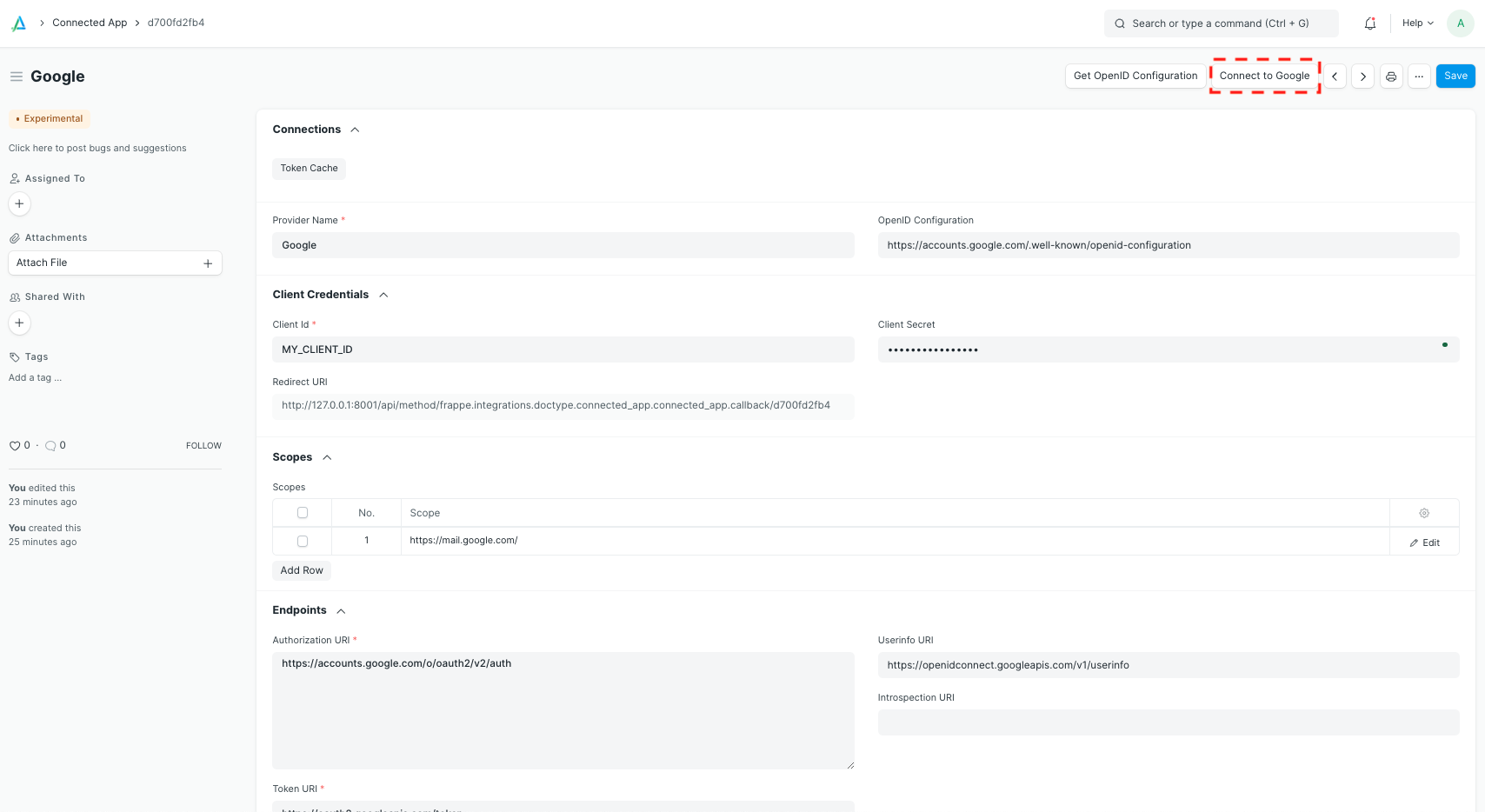Click the https://mail.google.com/ scope cell
The width and height of the screenshot is (1485, 812).
coord(895,541)
